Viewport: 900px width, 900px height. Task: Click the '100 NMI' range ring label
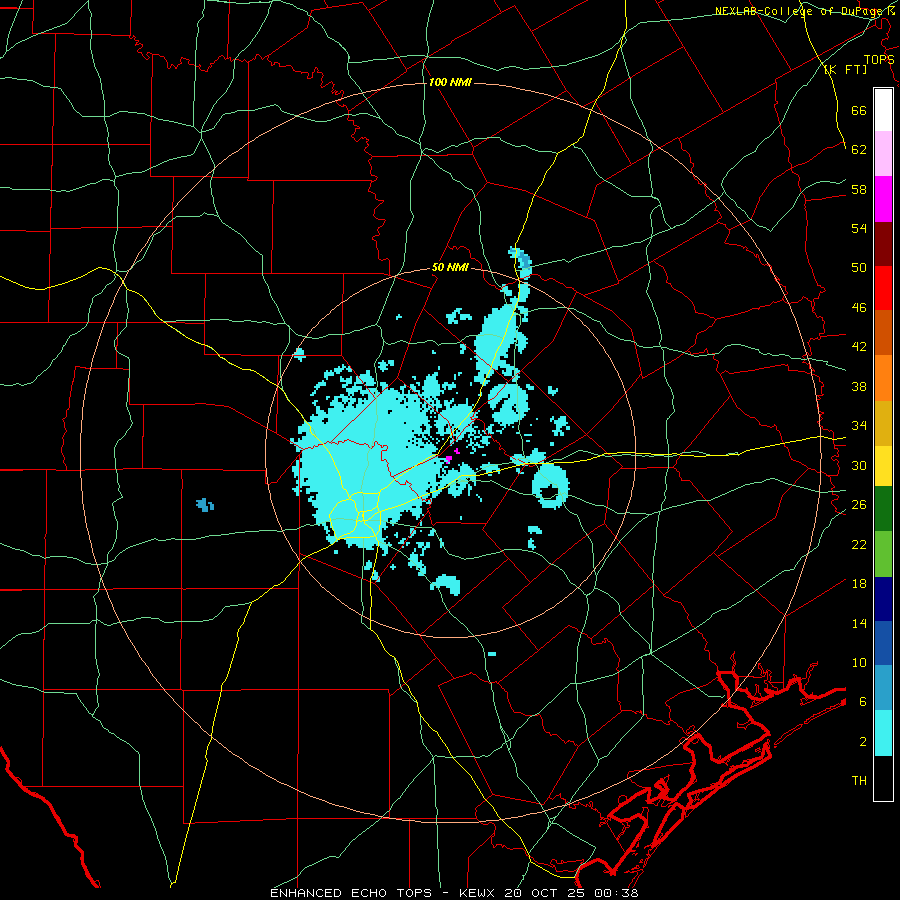(450, 82)
